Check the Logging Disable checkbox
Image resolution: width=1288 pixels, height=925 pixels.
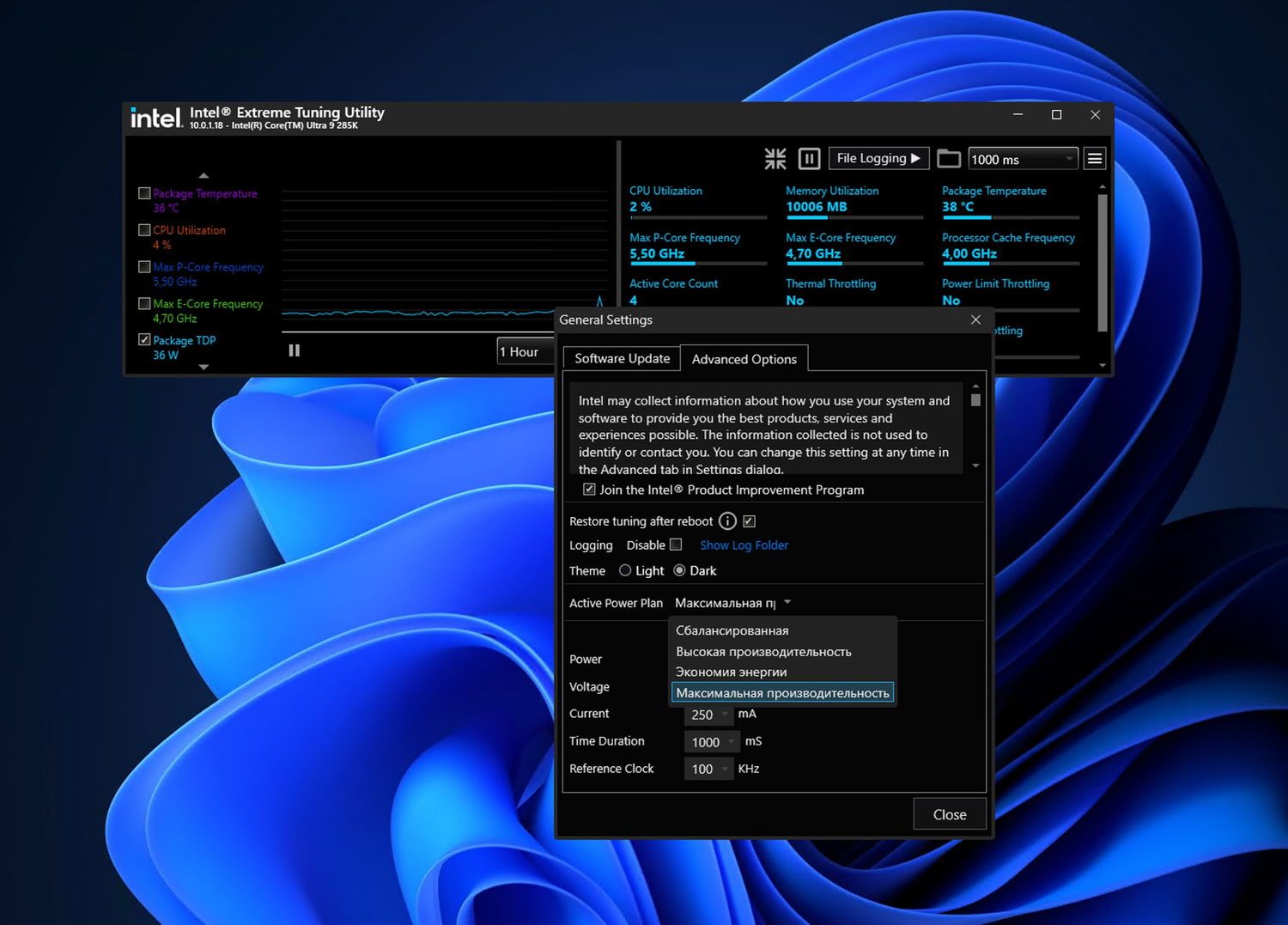pyautogui.click(x=676, y=545)
